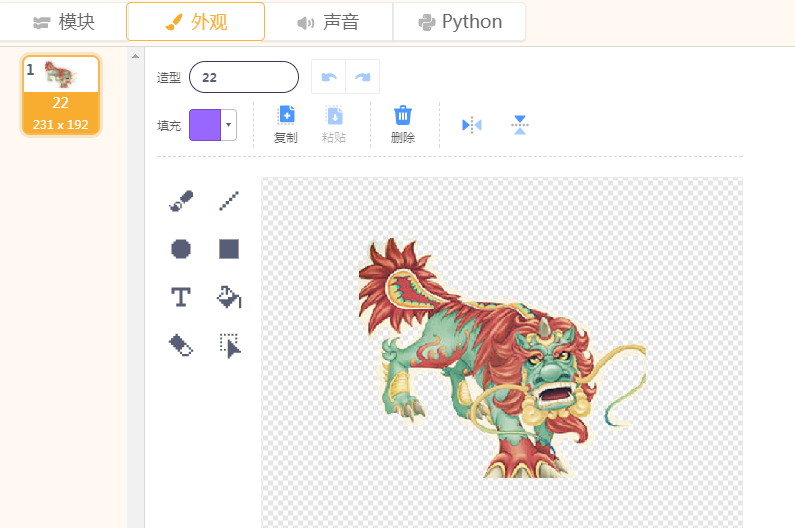Screen dimensions: 795x528
Task: Undo the last edit
Action: pos(329,77)
